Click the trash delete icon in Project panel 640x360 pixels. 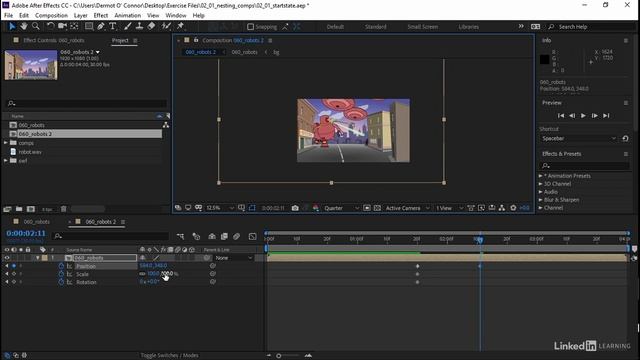point(63,209)
